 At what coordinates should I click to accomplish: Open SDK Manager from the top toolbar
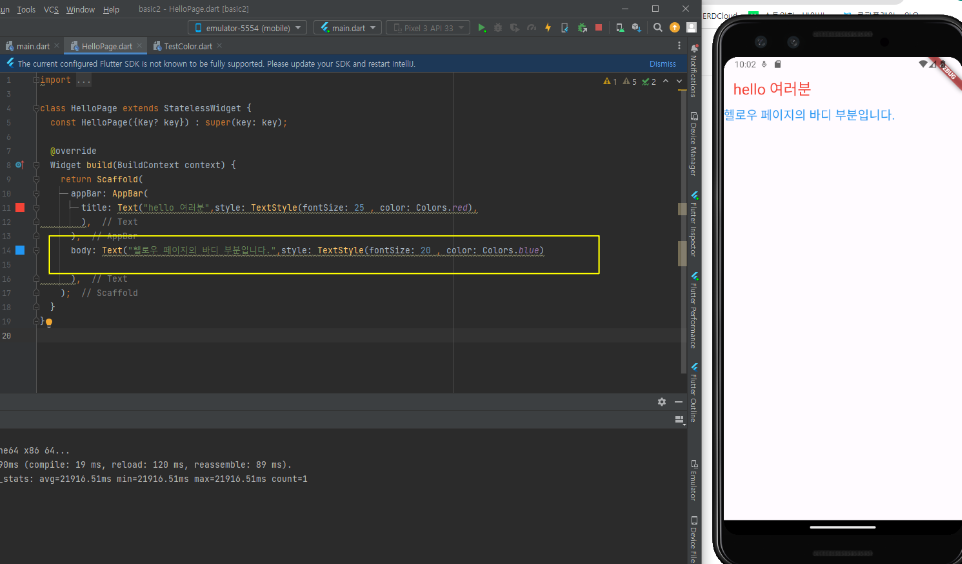pos(636,28)
